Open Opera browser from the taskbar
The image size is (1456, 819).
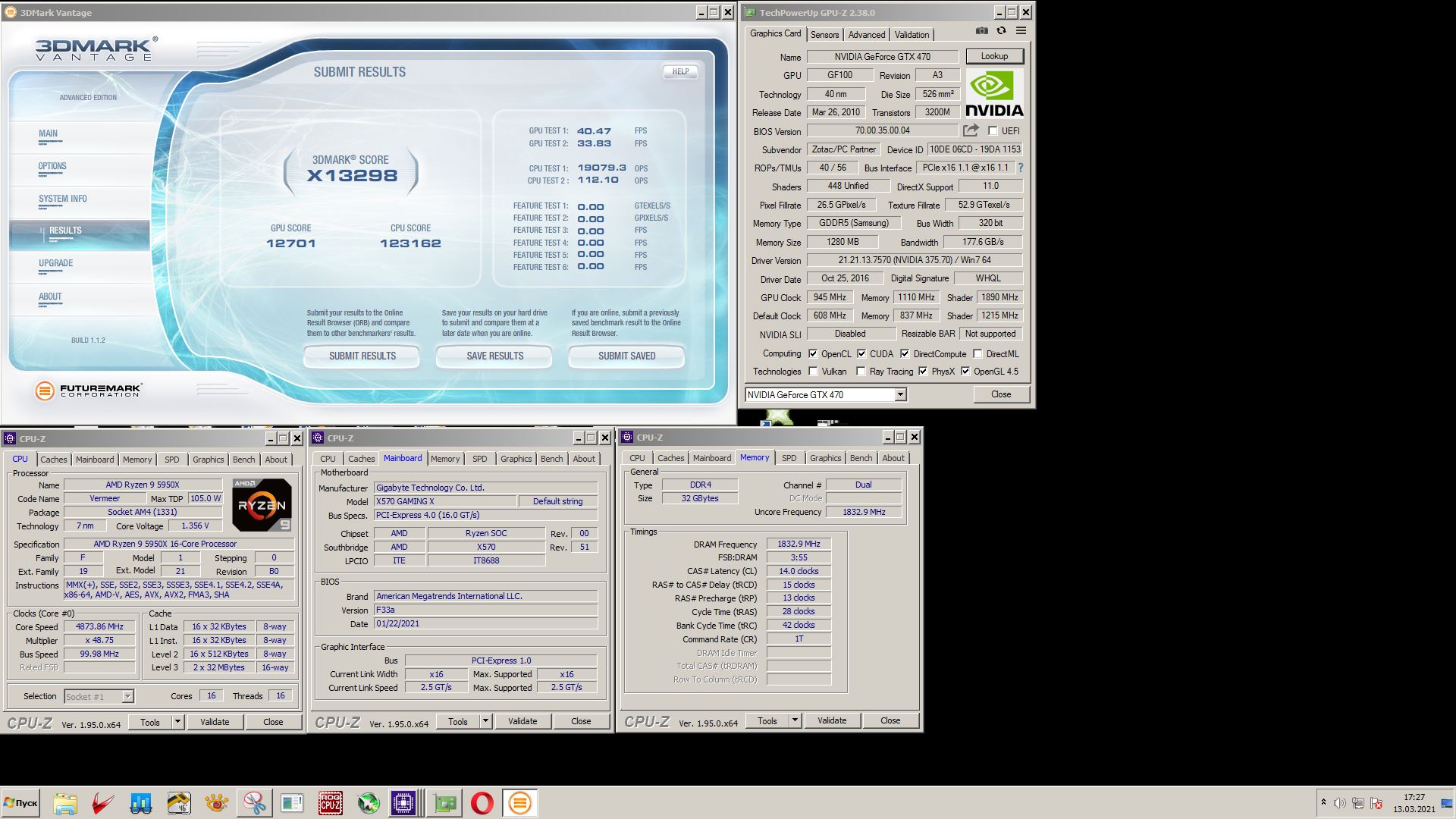(x=482, y=803)
